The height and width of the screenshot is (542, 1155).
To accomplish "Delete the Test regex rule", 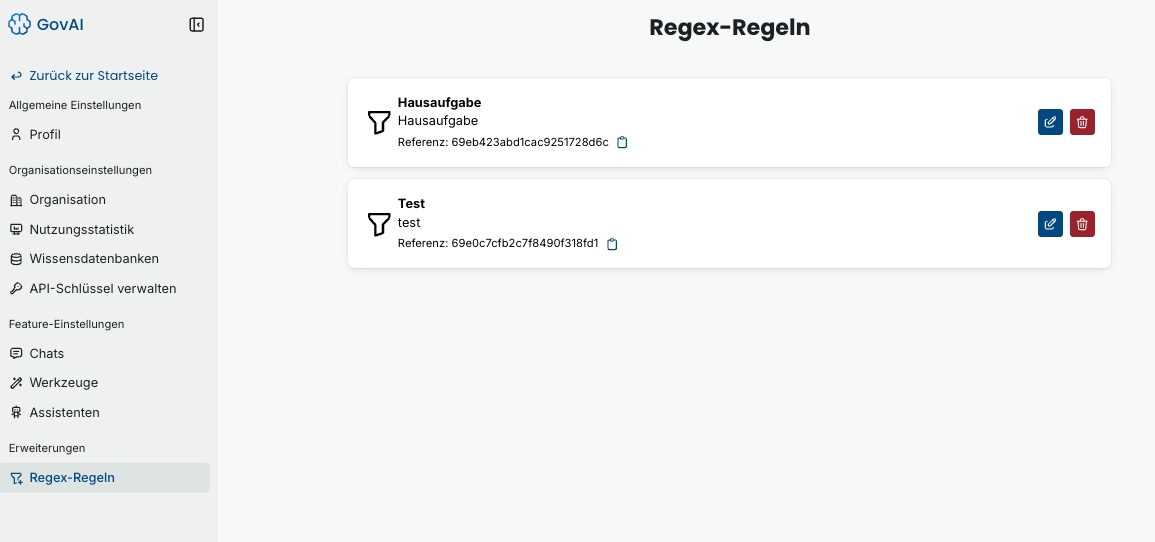I will point(1082,224).
